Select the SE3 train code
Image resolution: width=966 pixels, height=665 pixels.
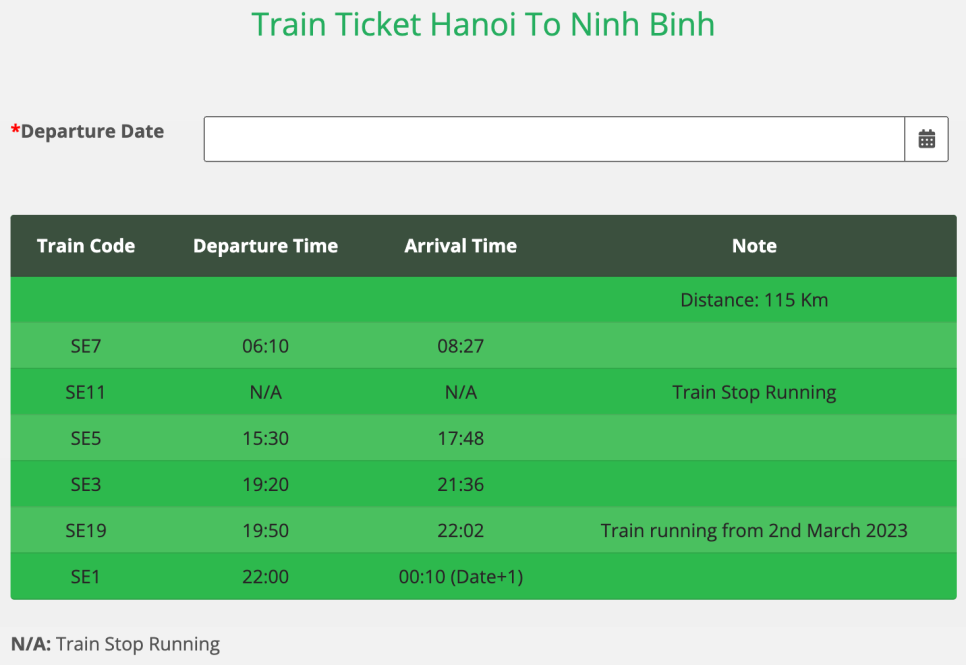click(86, 484)
